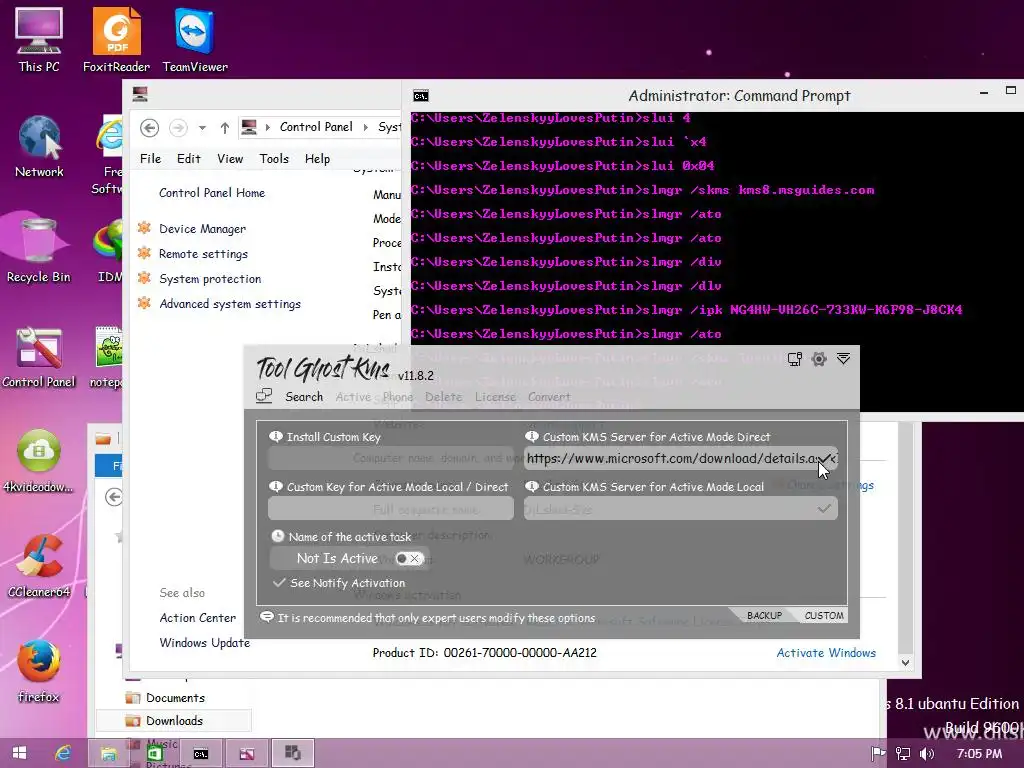Click the monitors icon left of Search tab
This screenshot has width=1024, height=768.
click(264, 396)
